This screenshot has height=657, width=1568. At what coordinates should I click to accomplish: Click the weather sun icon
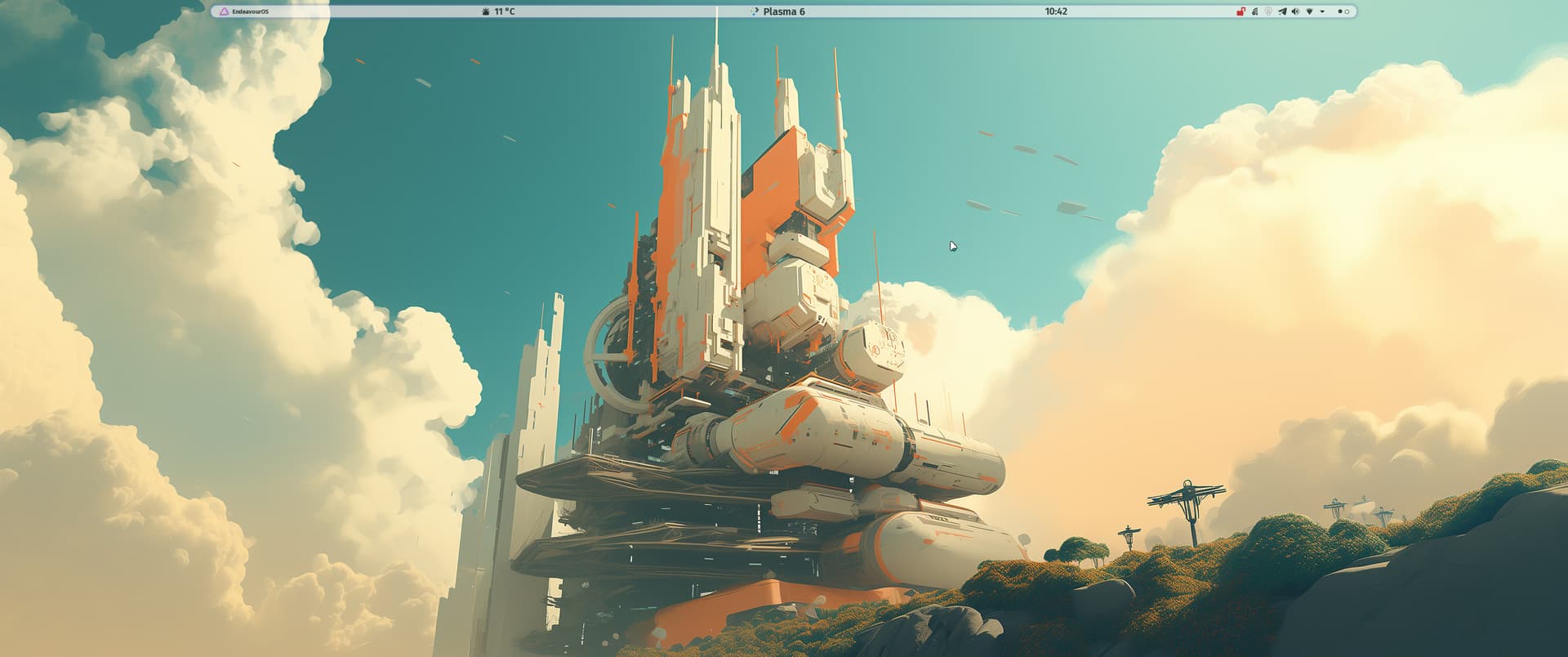pyautogui.click(x=486, y=11)
